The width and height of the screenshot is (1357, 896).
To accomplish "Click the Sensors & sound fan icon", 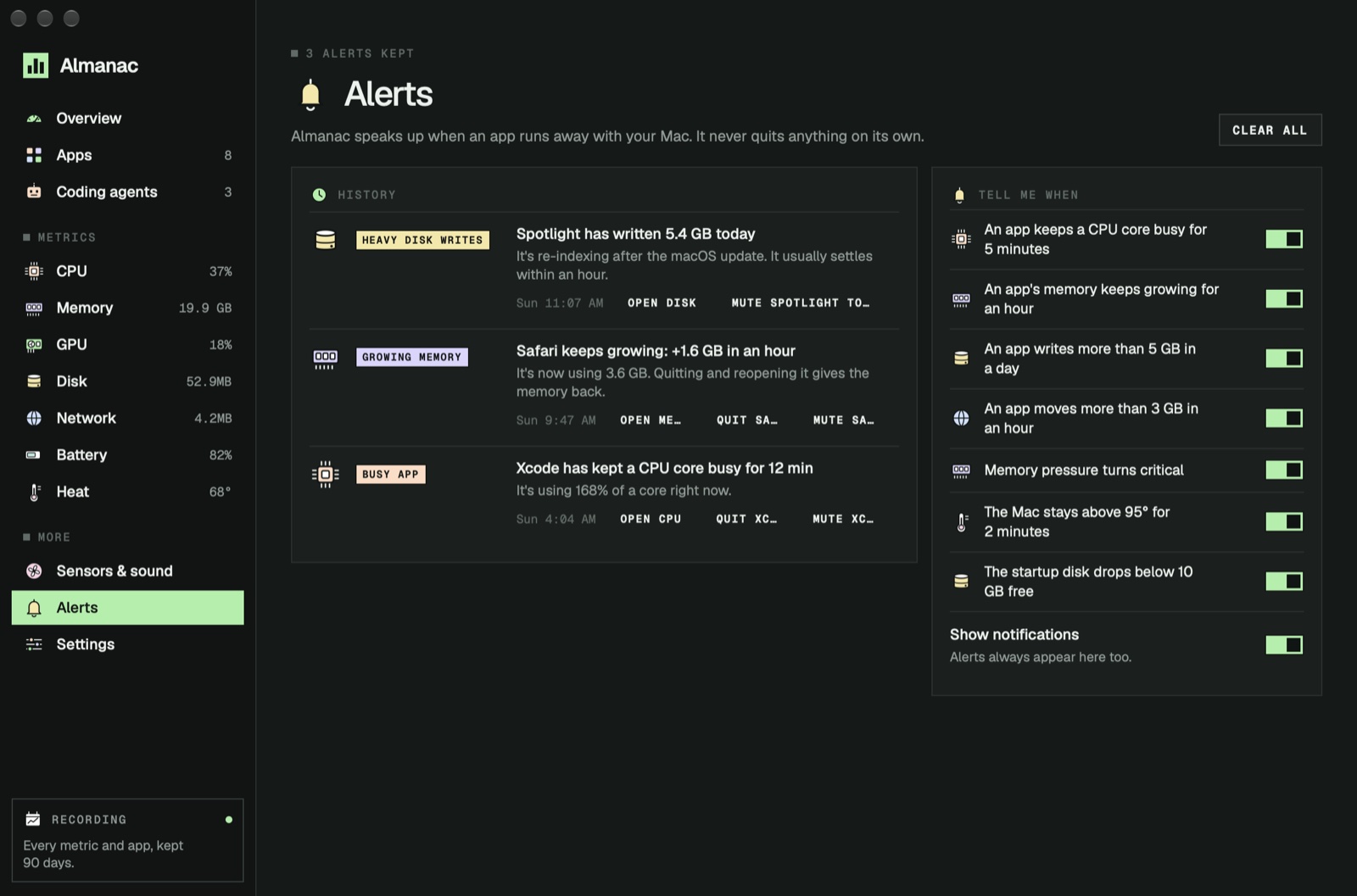I will [34, 571].
